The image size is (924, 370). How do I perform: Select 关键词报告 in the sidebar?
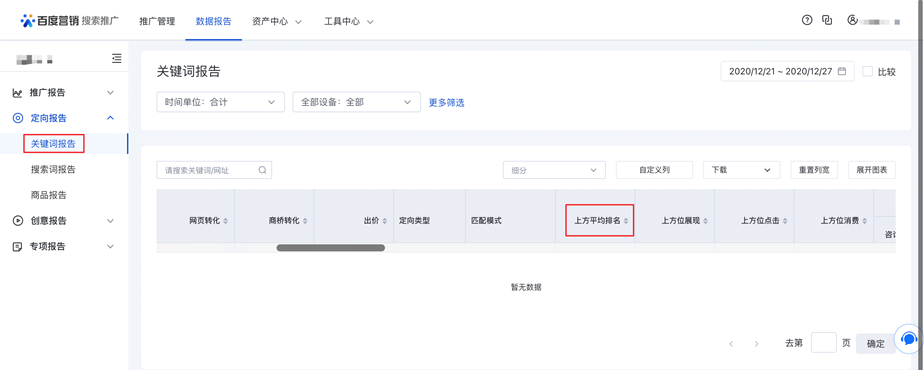point(54,144)
